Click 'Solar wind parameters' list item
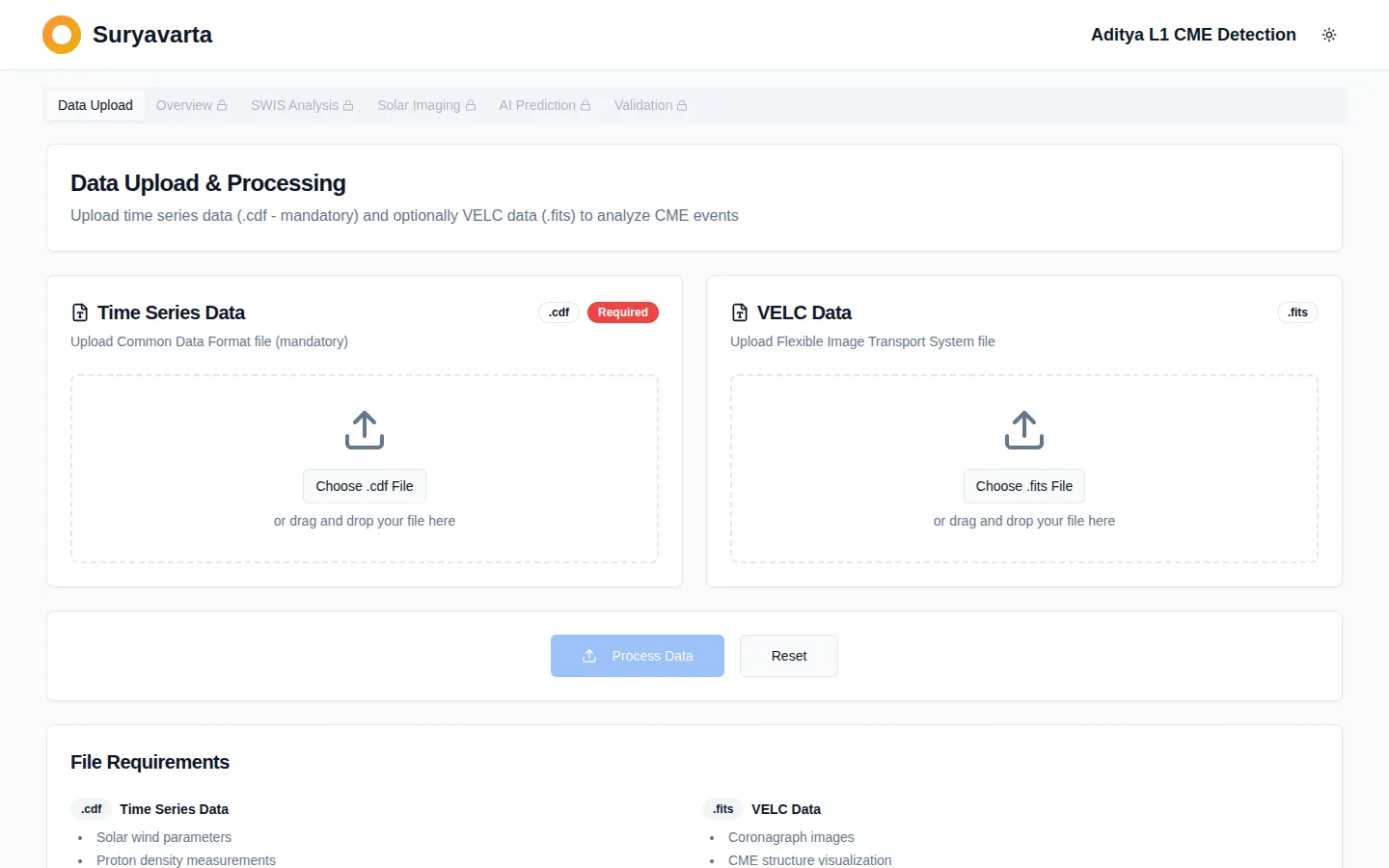This screenshot has height=868, width=1389. pyautogui.click(x=164, y=837)
